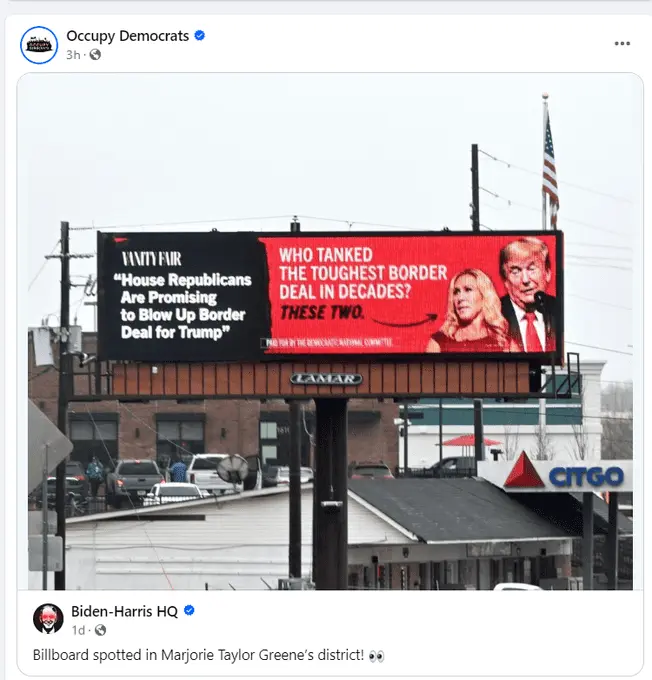Open the billboard photo in full view
652x680 pixels.
pos(330,332)
